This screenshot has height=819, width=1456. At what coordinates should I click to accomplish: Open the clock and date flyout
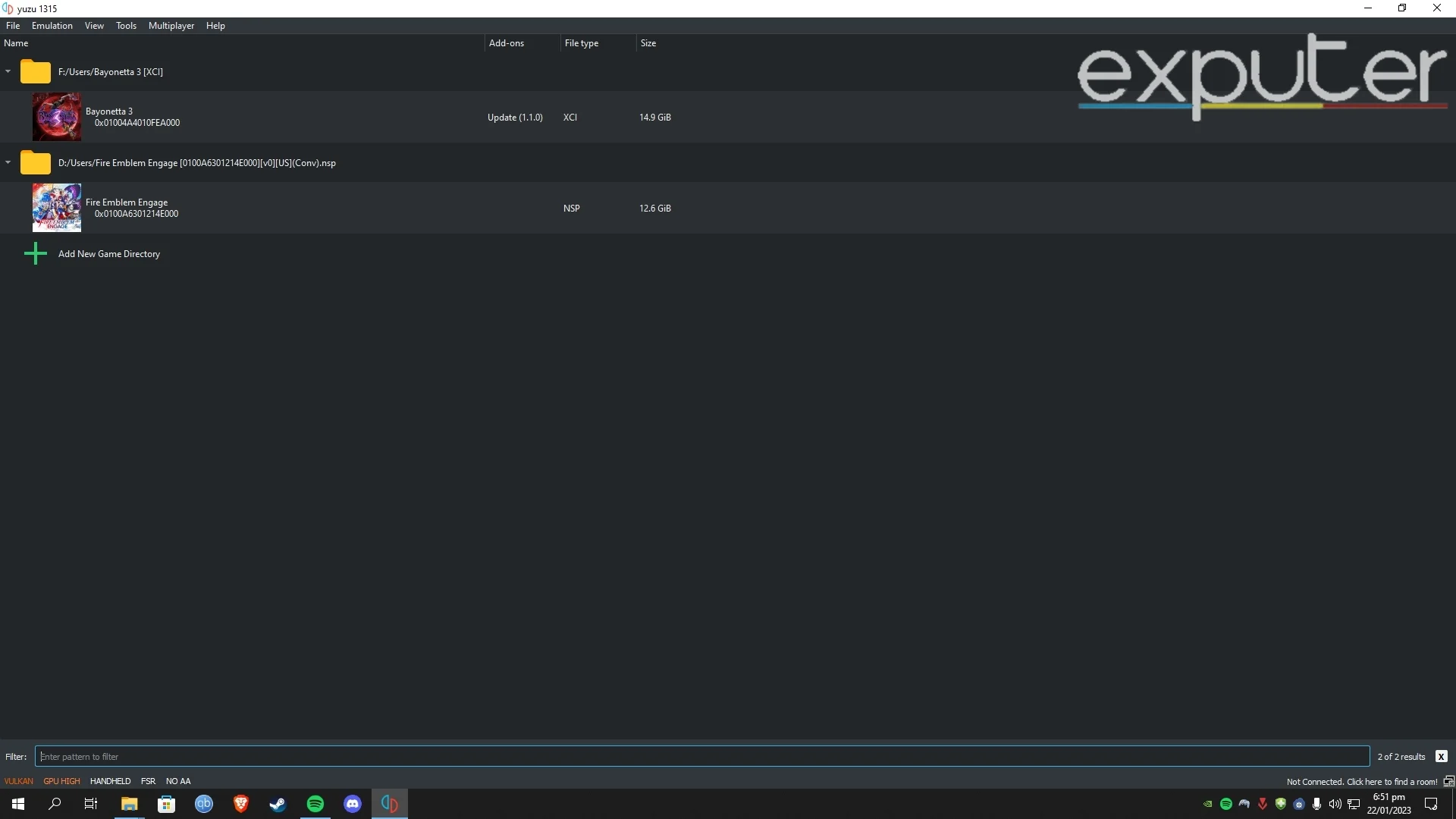pyautogui.click(x=1389, y=804)
